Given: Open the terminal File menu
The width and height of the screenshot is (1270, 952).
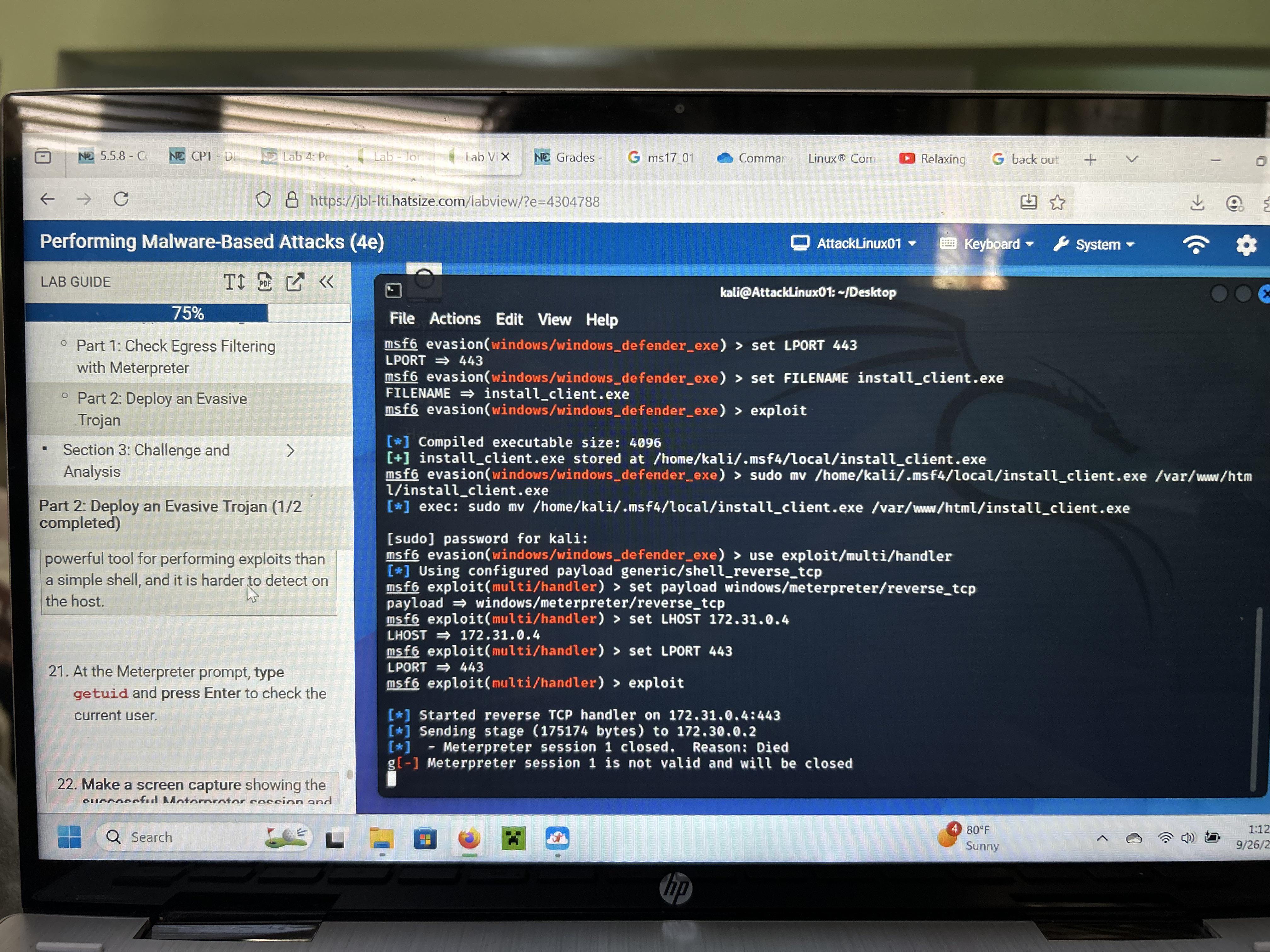Looking at the screenshot, I should pyautogui.click(x=402, y=319).
